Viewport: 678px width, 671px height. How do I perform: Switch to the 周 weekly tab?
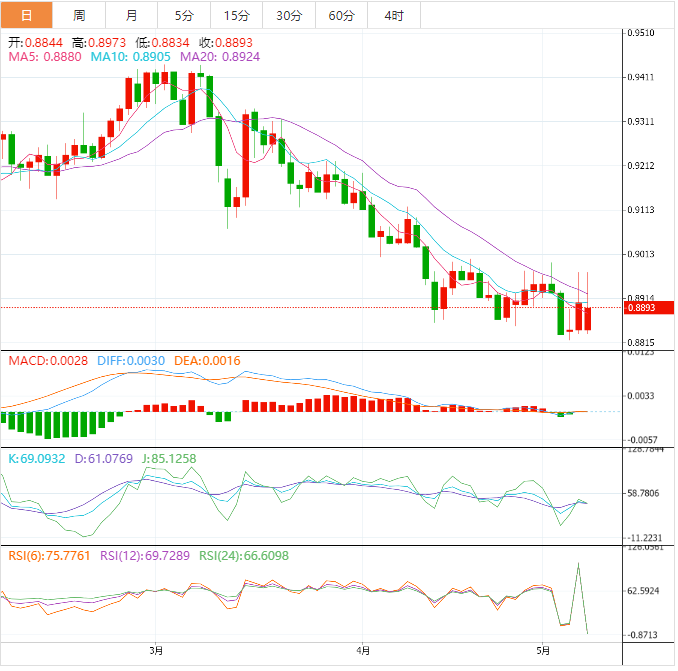coord(79,16)
